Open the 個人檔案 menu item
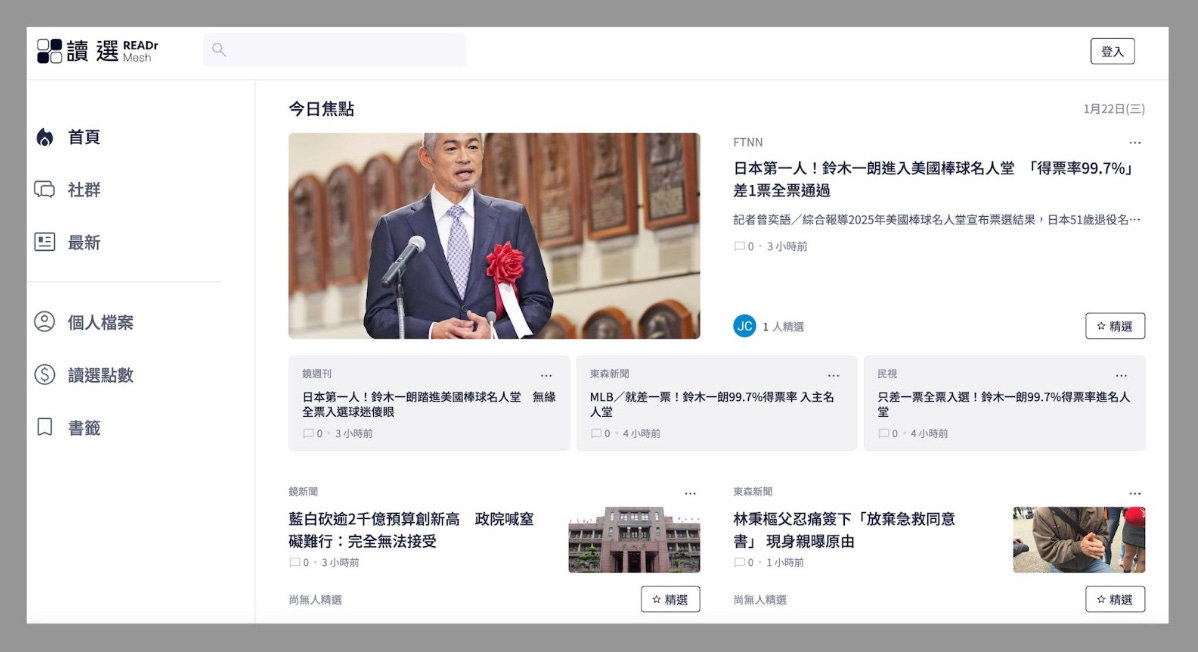 pos(100,322)
